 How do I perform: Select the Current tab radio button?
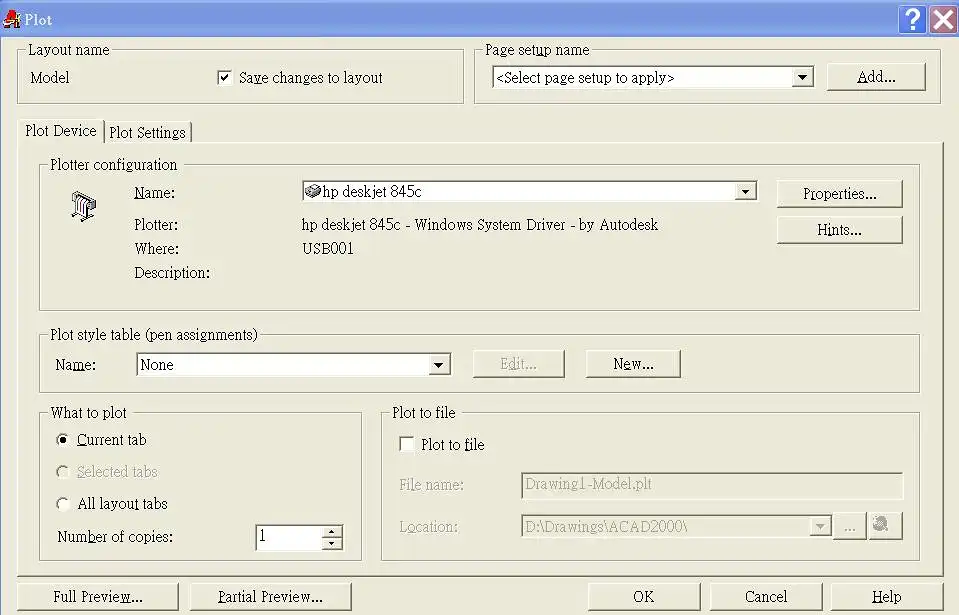(62, 440)
